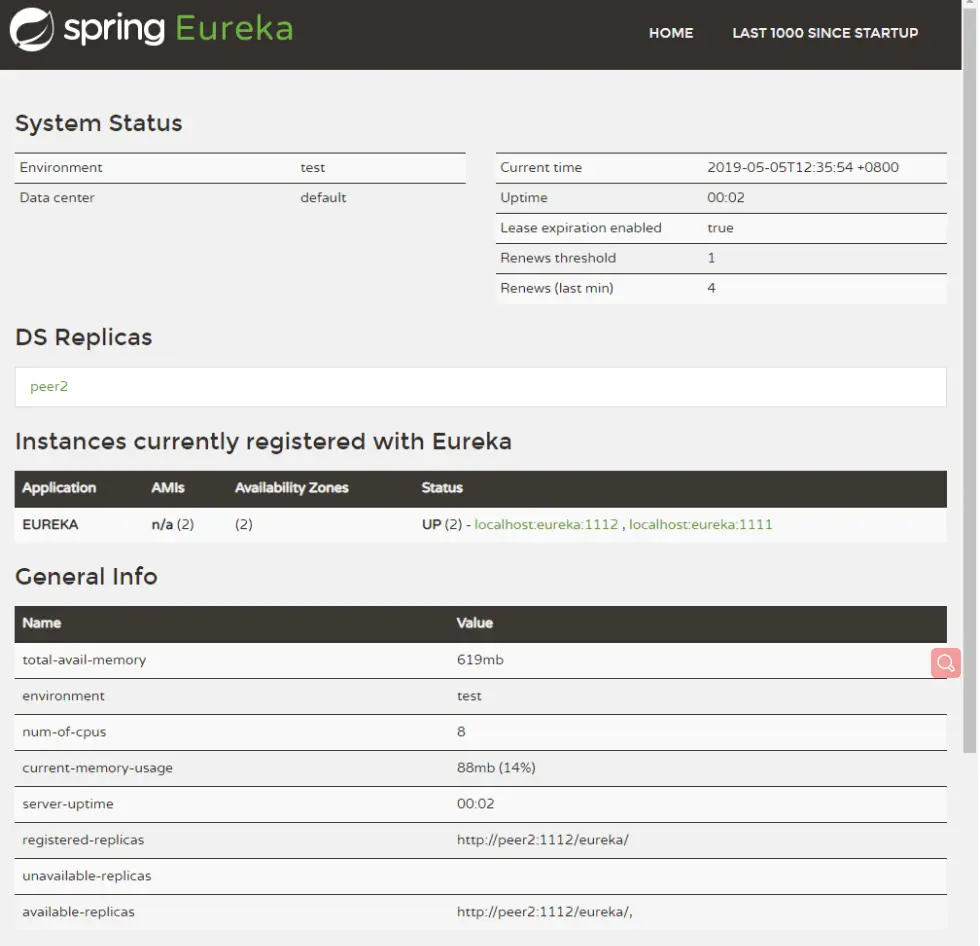Click the 88mb (14%) memory usage value

point(496,768)
